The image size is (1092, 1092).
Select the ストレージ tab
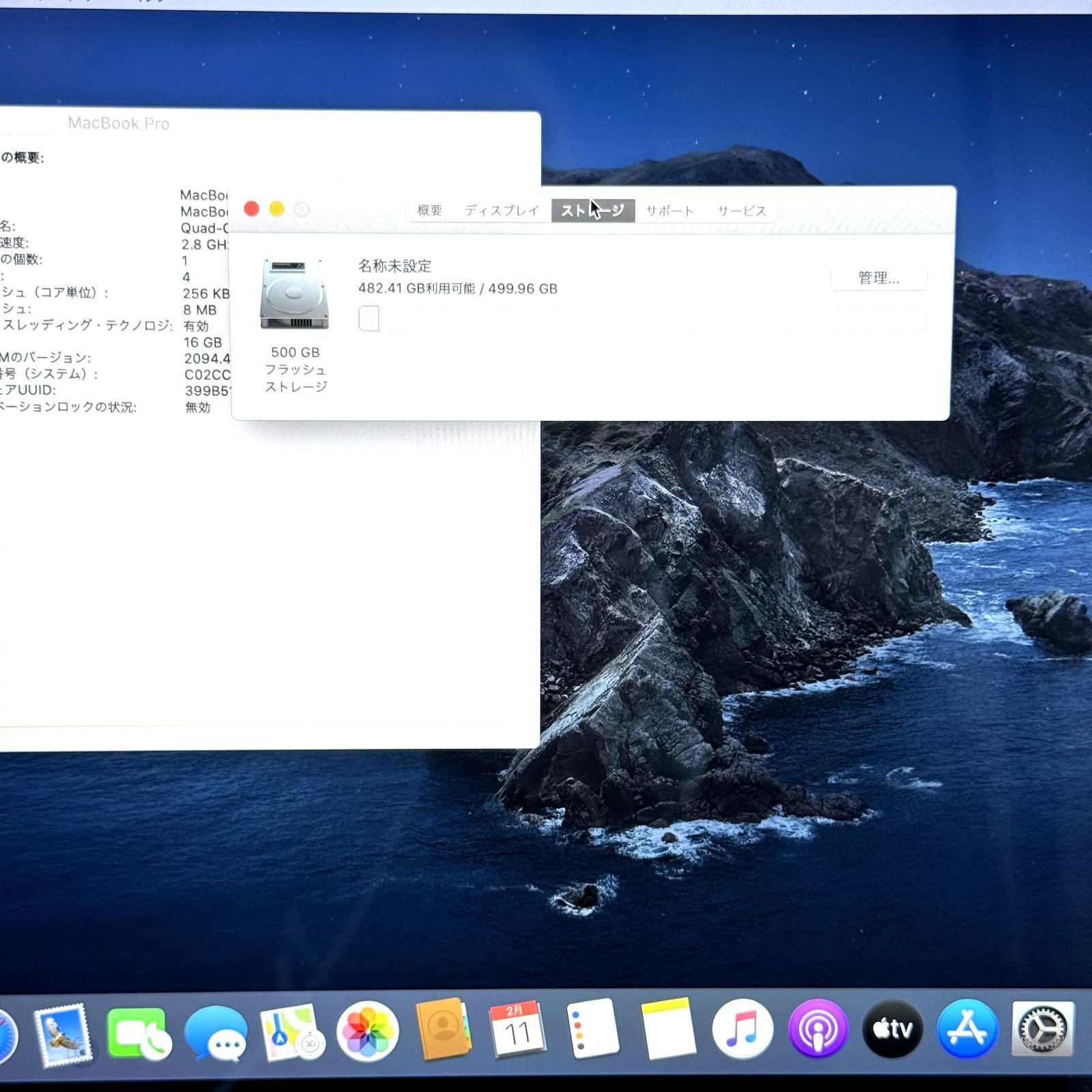[592, 210]
